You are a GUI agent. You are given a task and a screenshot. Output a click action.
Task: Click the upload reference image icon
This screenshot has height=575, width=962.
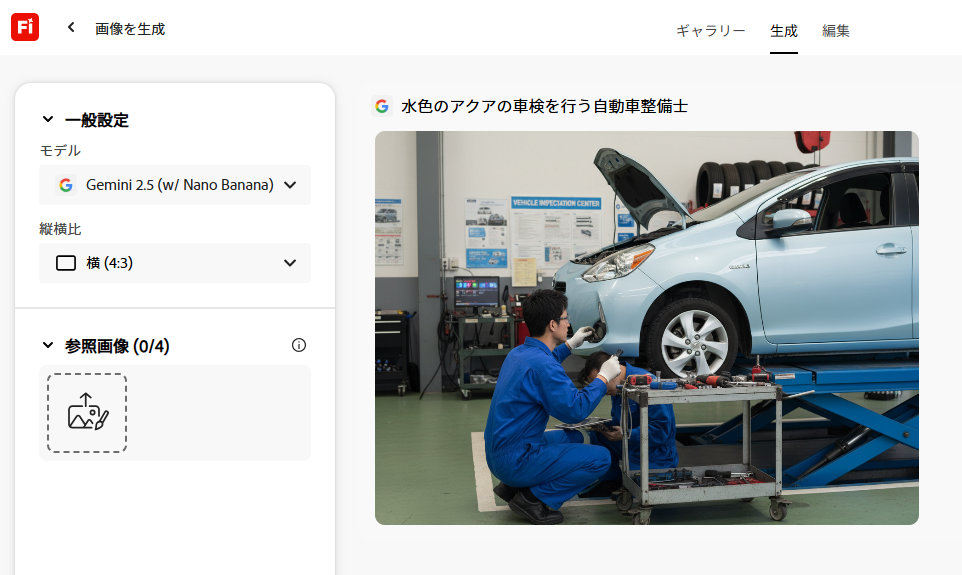coord(87,412)
